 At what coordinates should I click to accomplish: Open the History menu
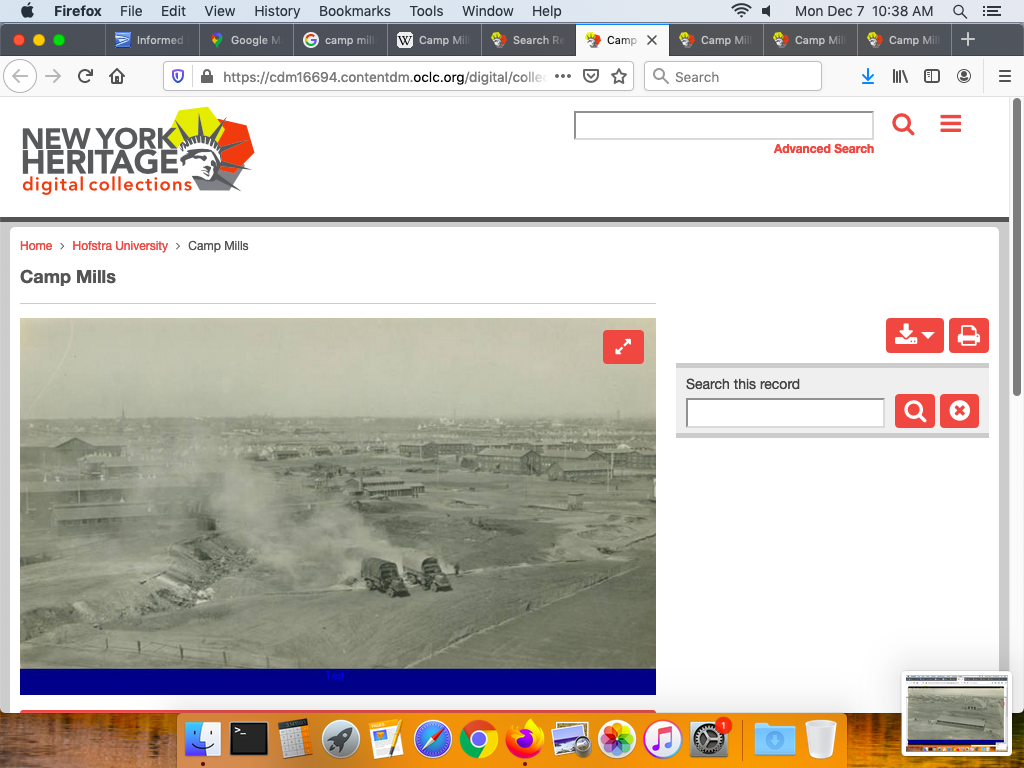tap(277, 11)
